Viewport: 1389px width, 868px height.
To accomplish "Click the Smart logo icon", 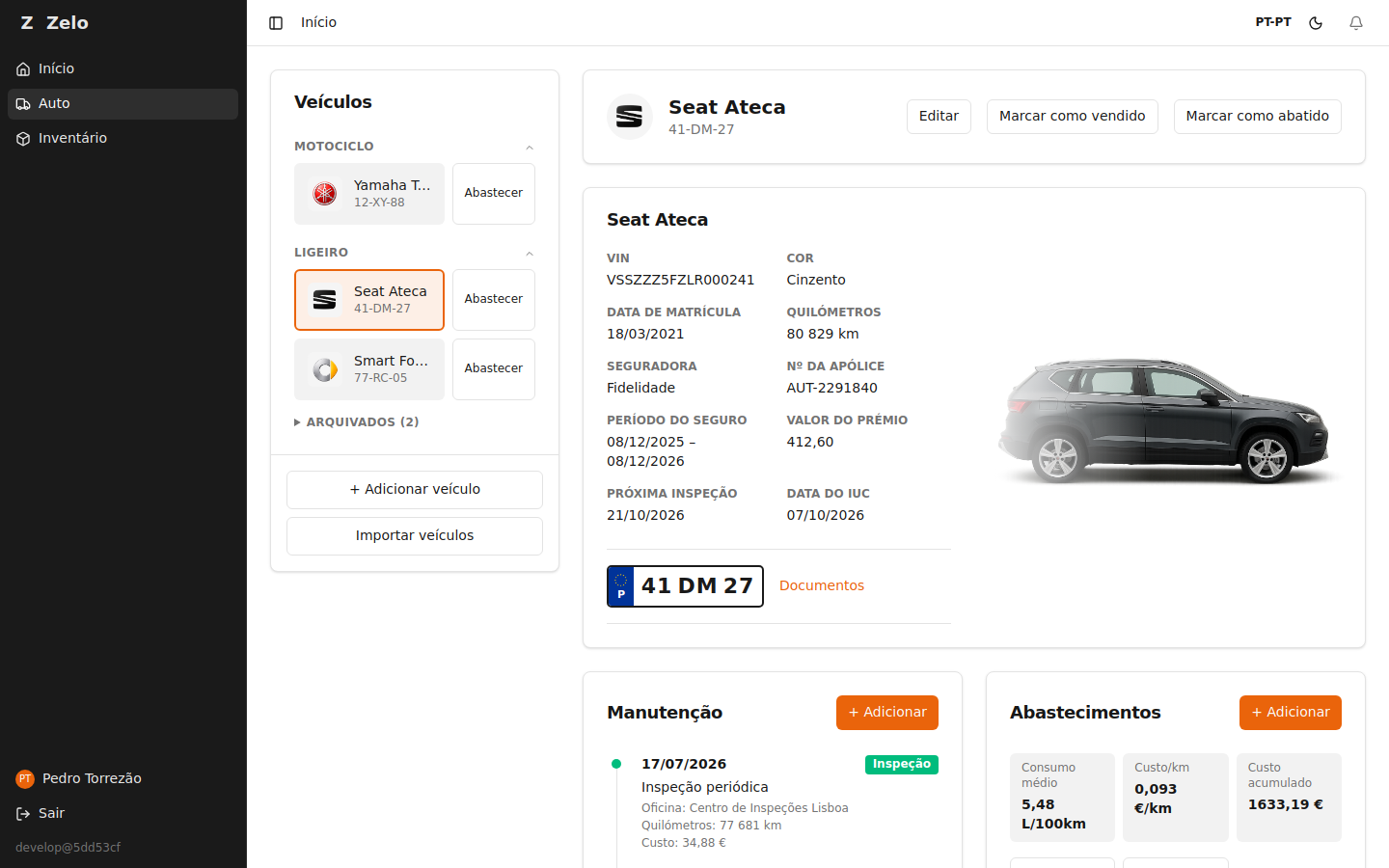I will [325, 369].
